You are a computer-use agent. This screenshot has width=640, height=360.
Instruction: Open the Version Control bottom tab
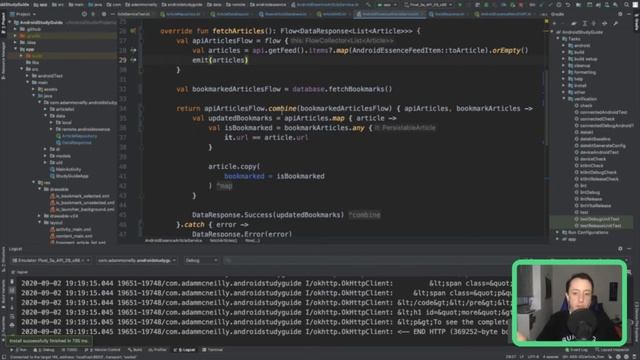coord(102,350)
